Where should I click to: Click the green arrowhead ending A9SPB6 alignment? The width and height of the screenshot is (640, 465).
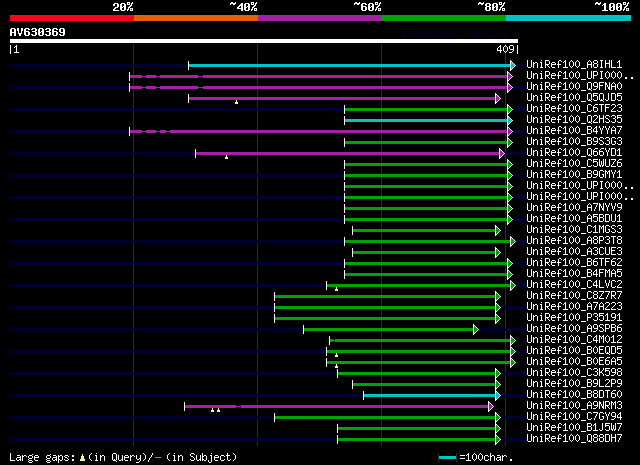[x=476, y=329]
